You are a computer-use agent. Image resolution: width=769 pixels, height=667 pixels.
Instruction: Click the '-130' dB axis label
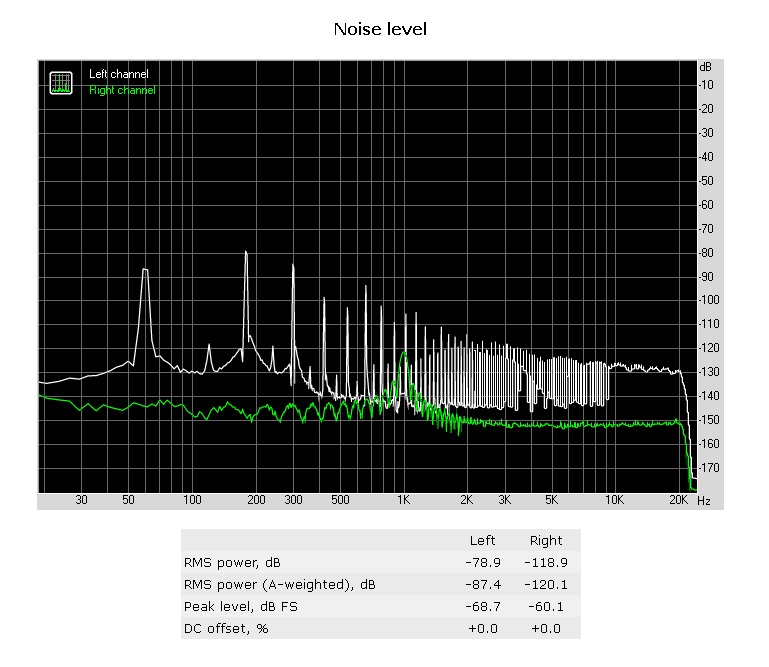tap(709, 372)
